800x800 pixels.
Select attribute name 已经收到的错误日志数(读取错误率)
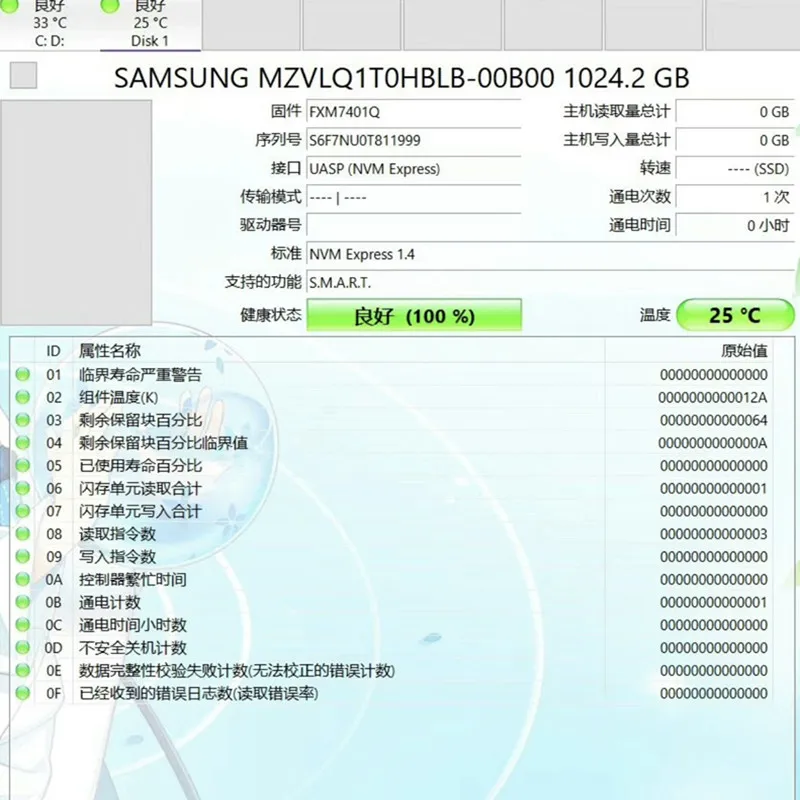coord(198,693)
